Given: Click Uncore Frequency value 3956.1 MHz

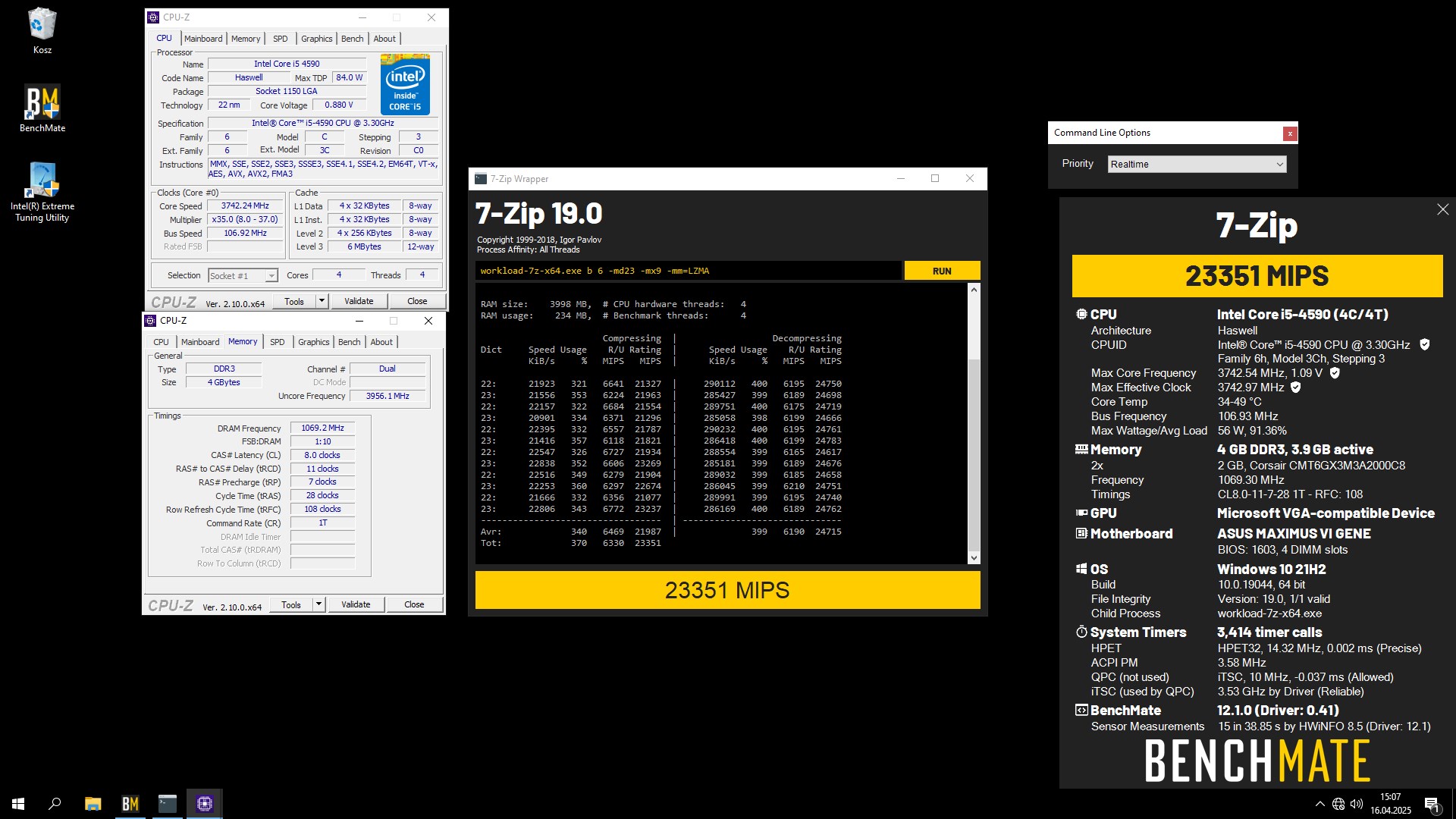Looking at the screenshot, I should (388, 396).
